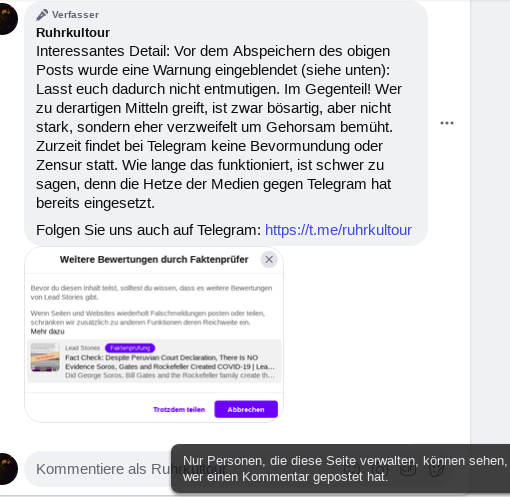Open the Ruhrkultour author name link

click(73, 33)
